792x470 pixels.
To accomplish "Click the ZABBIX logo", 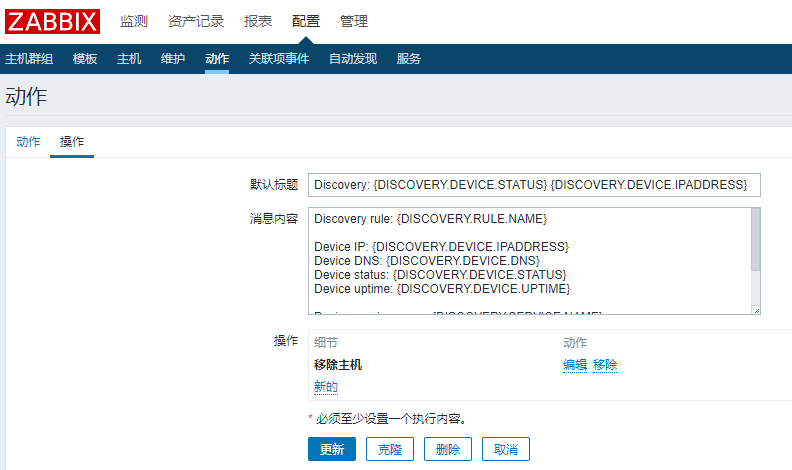I will click(53, 22).
